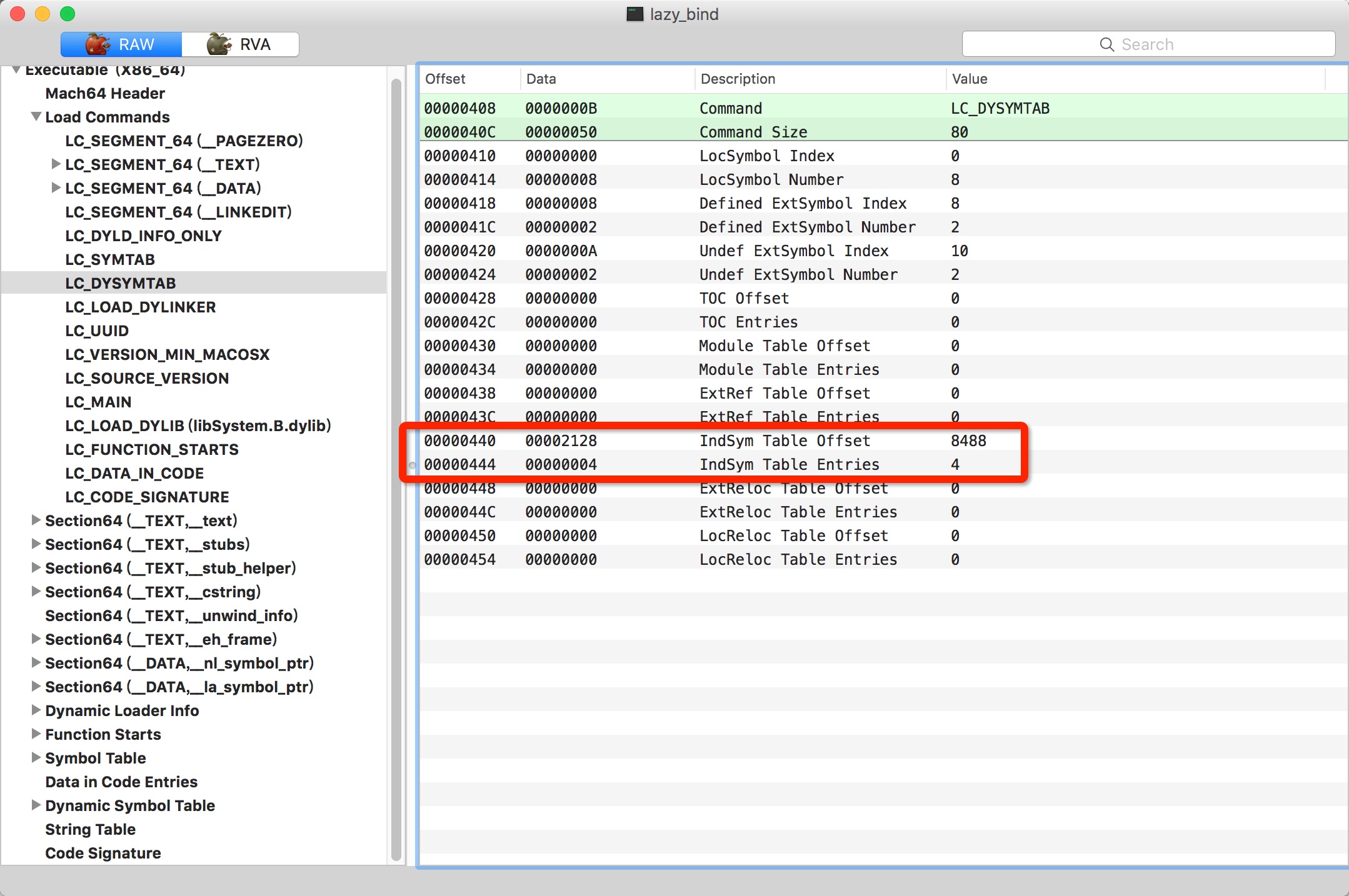The image size is (1349, 896).
Task: Open the LC_MAIN load command
Action: [98, 402]
